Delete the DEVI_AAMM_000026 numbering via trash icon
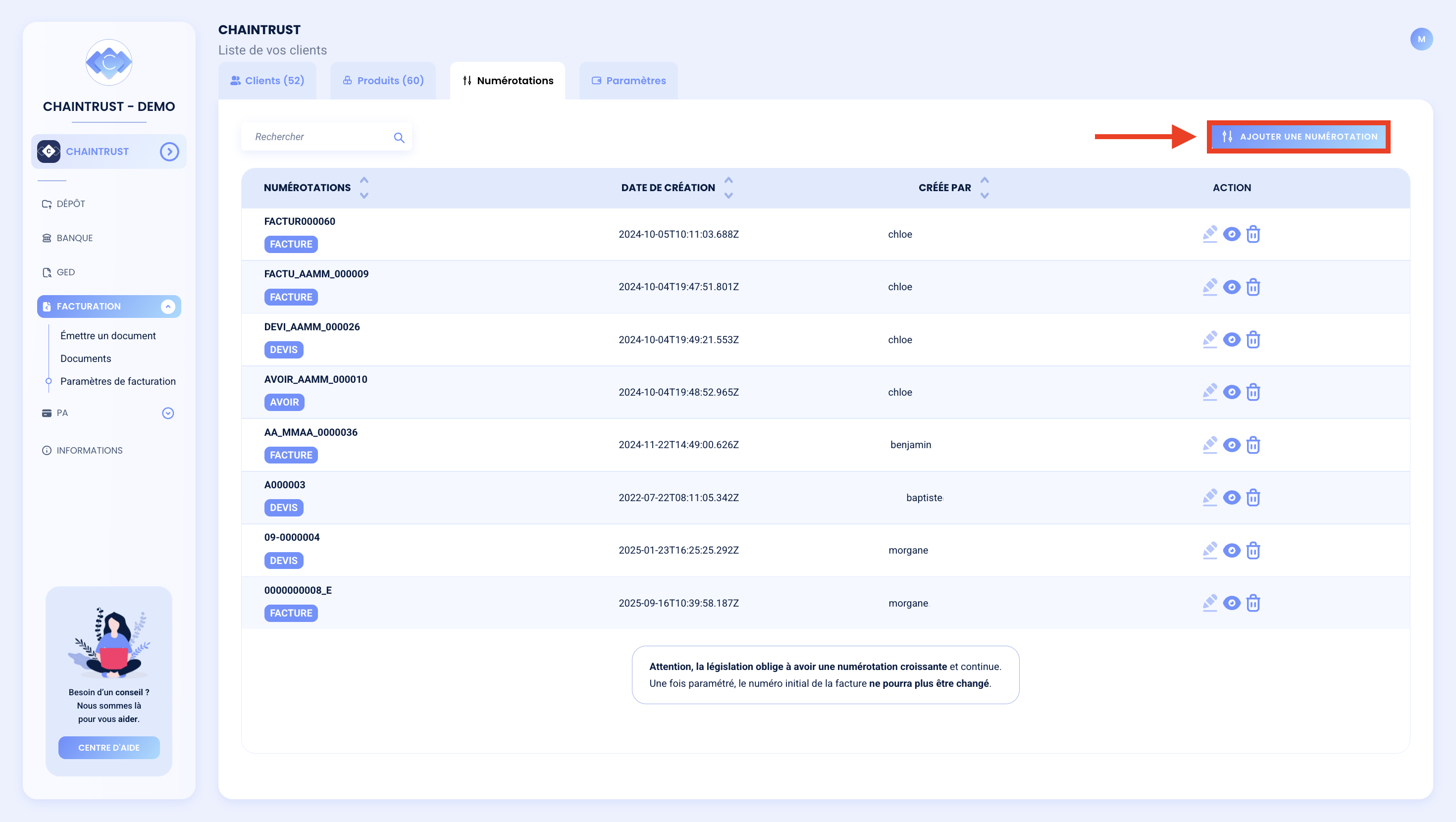This screenshot has height=822, width=1456. (1253, 340)
